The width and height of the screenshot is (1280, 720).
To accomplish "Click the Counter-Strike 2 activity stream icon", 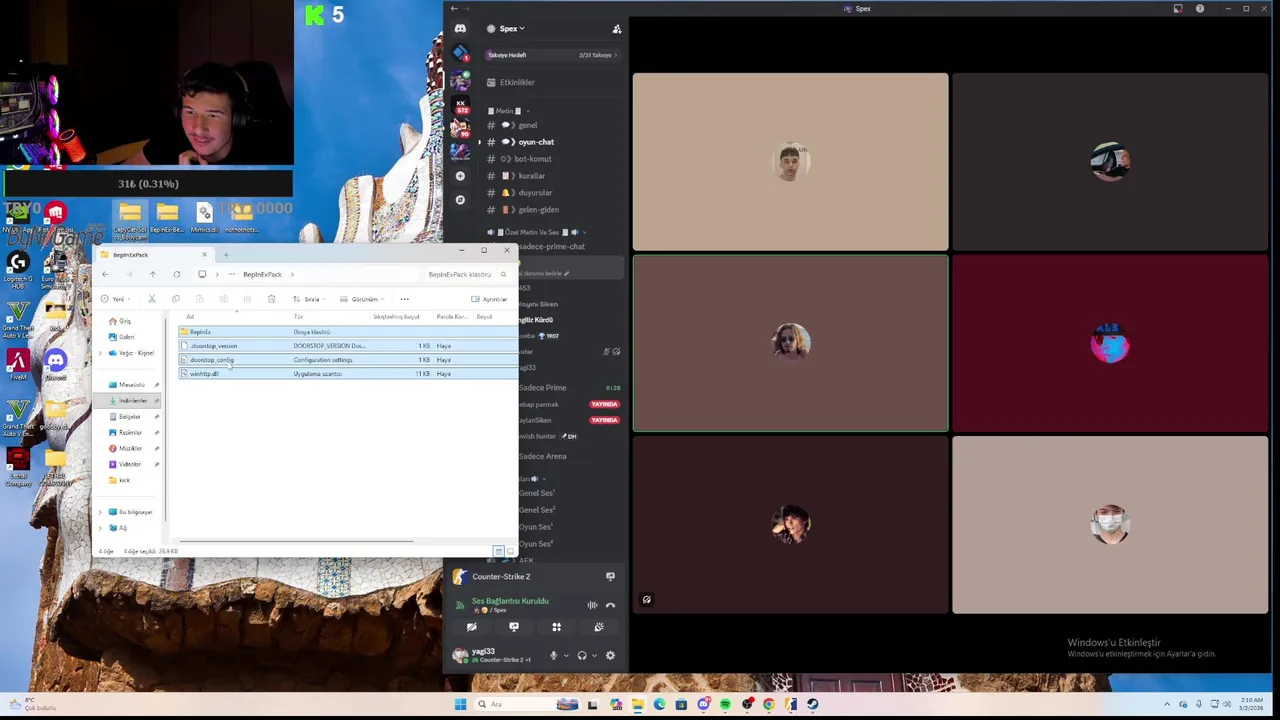I will coord(610,577).
